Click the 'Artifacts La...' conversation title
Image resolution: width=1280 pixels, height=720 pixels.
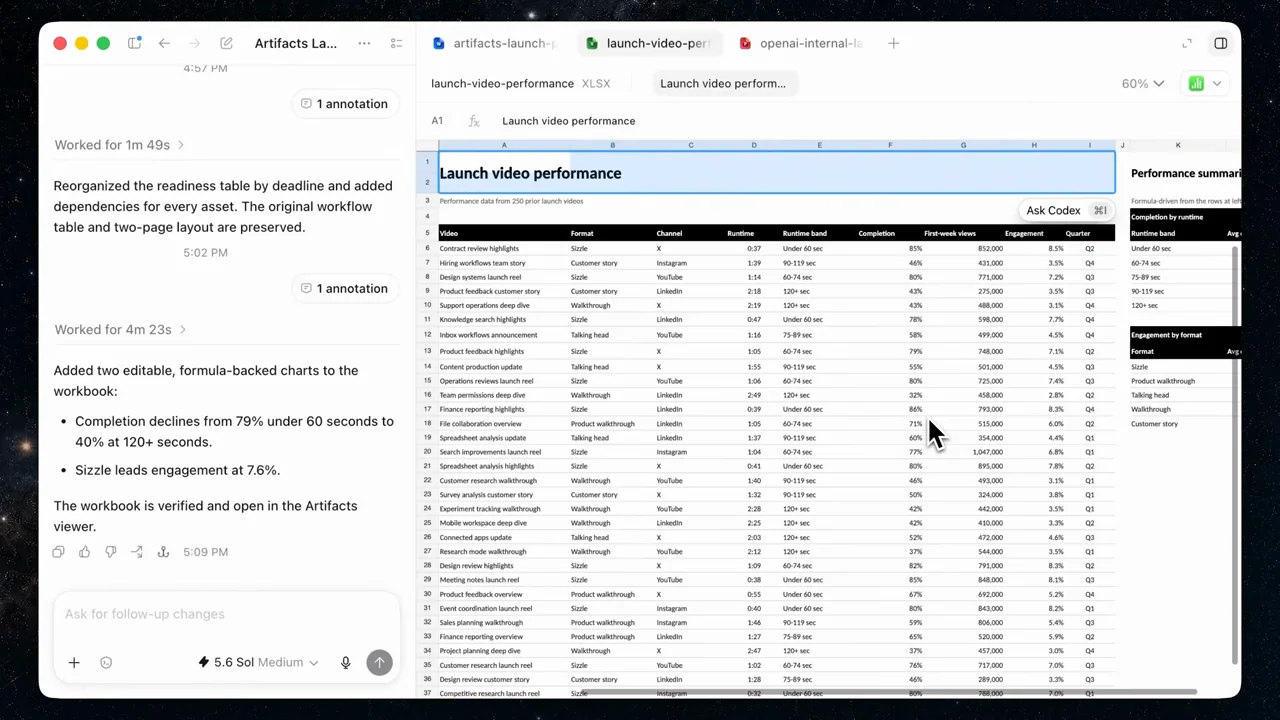(x=296, y=43)
